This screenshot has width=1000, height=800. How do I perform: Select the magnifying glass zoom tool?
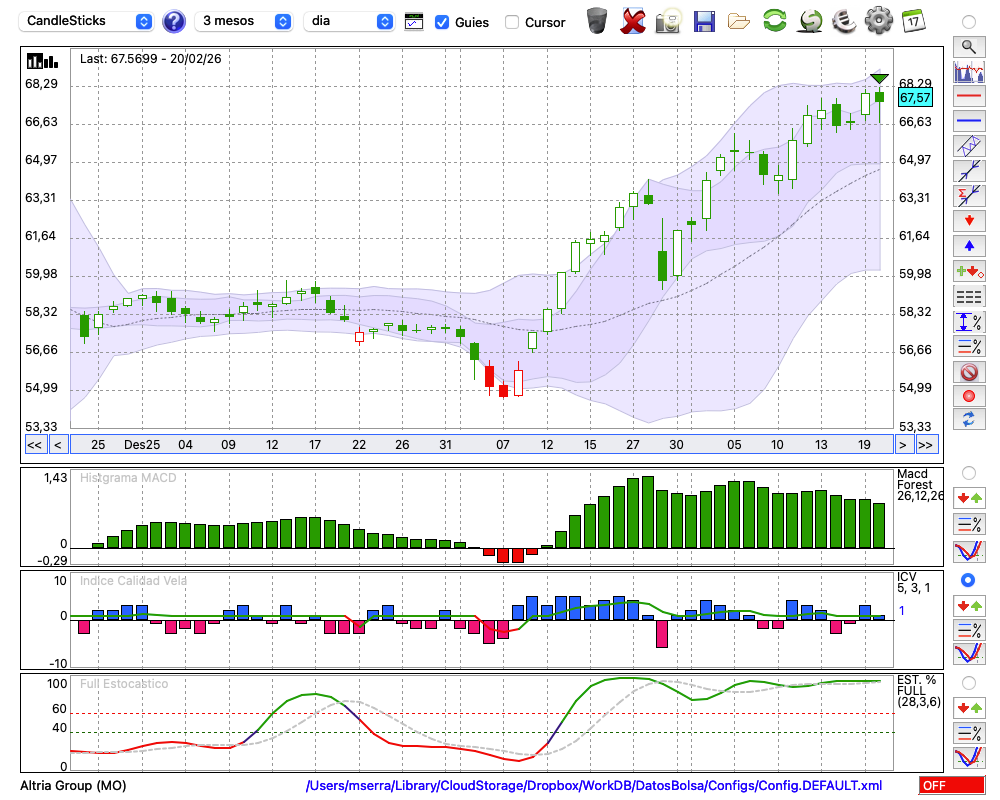click(968, 46)
